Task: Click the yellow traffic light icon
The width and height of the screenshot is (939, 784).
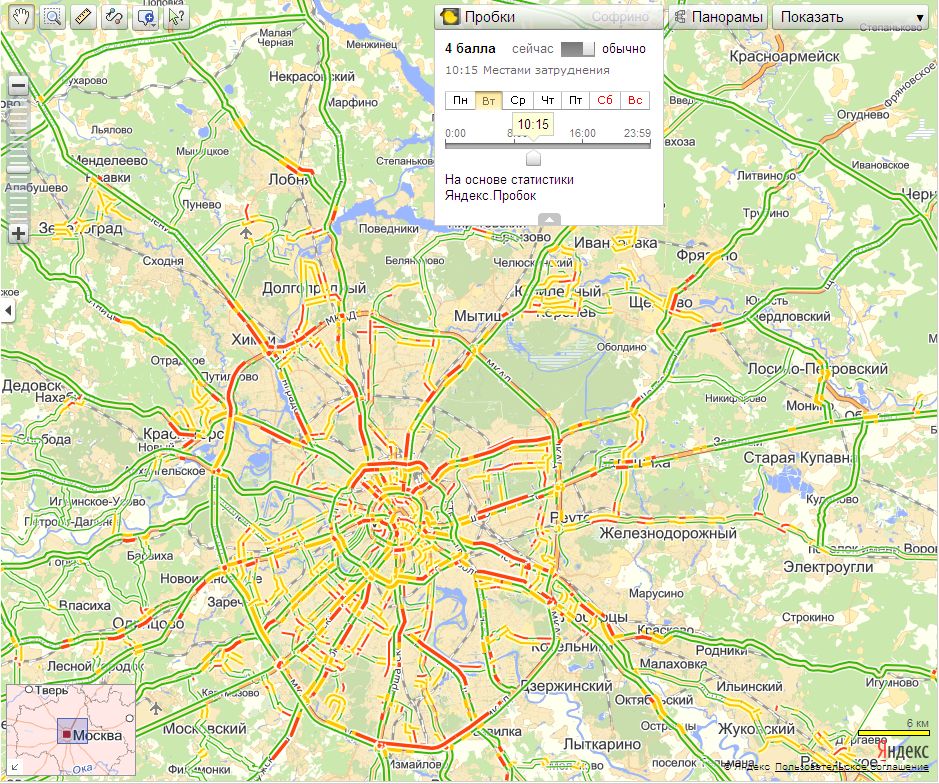Action: (x=449, y=17)
